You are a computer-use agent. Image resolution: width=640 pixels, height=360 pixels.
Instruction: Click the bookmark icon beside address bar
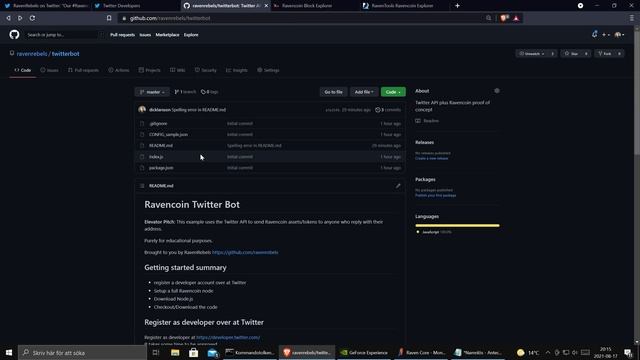coord(109,18)
